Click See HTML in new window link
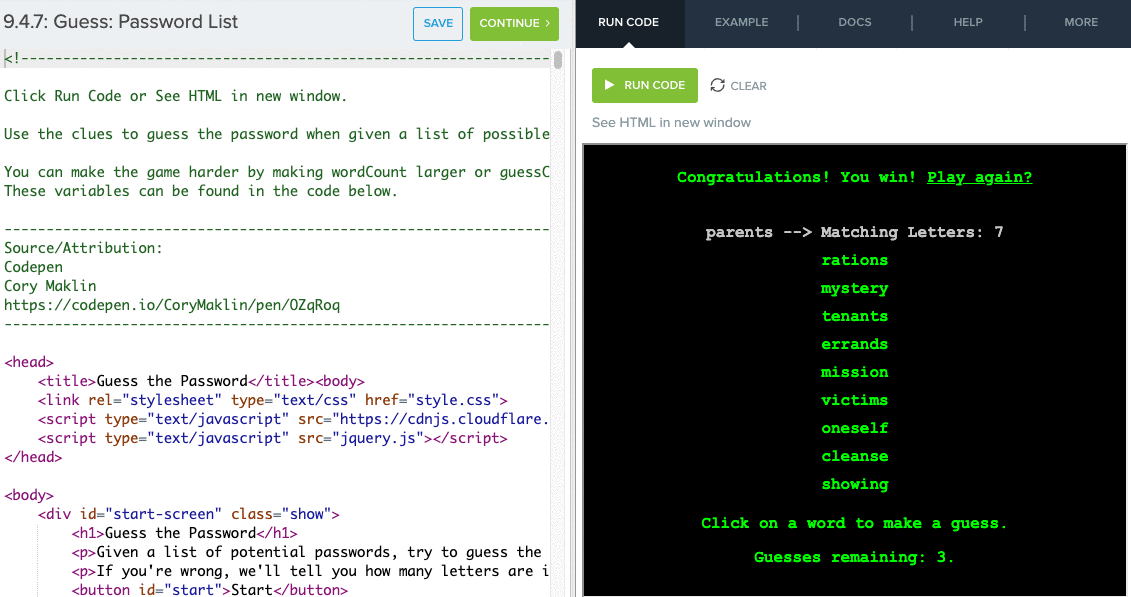This screenshot has height=597, width=1131. click(672, 123)
